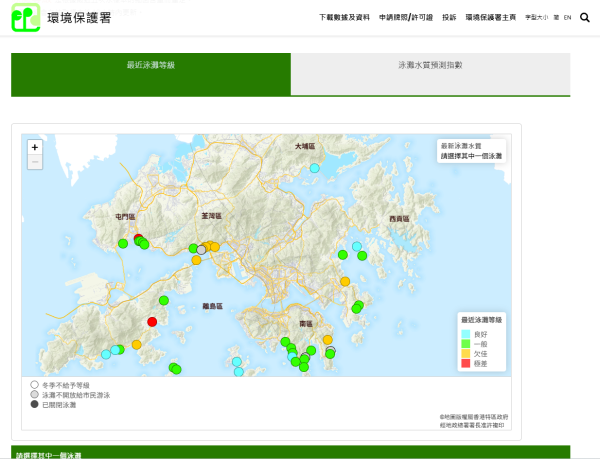The image size is (600, 459).
Task: Click the 環境保護署 title text
Action: tap(79, 18)
